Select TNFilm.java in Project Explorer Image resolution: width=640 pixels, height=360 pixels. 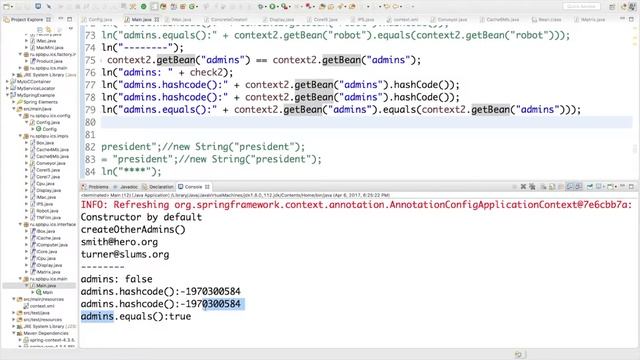pos(48,218)
